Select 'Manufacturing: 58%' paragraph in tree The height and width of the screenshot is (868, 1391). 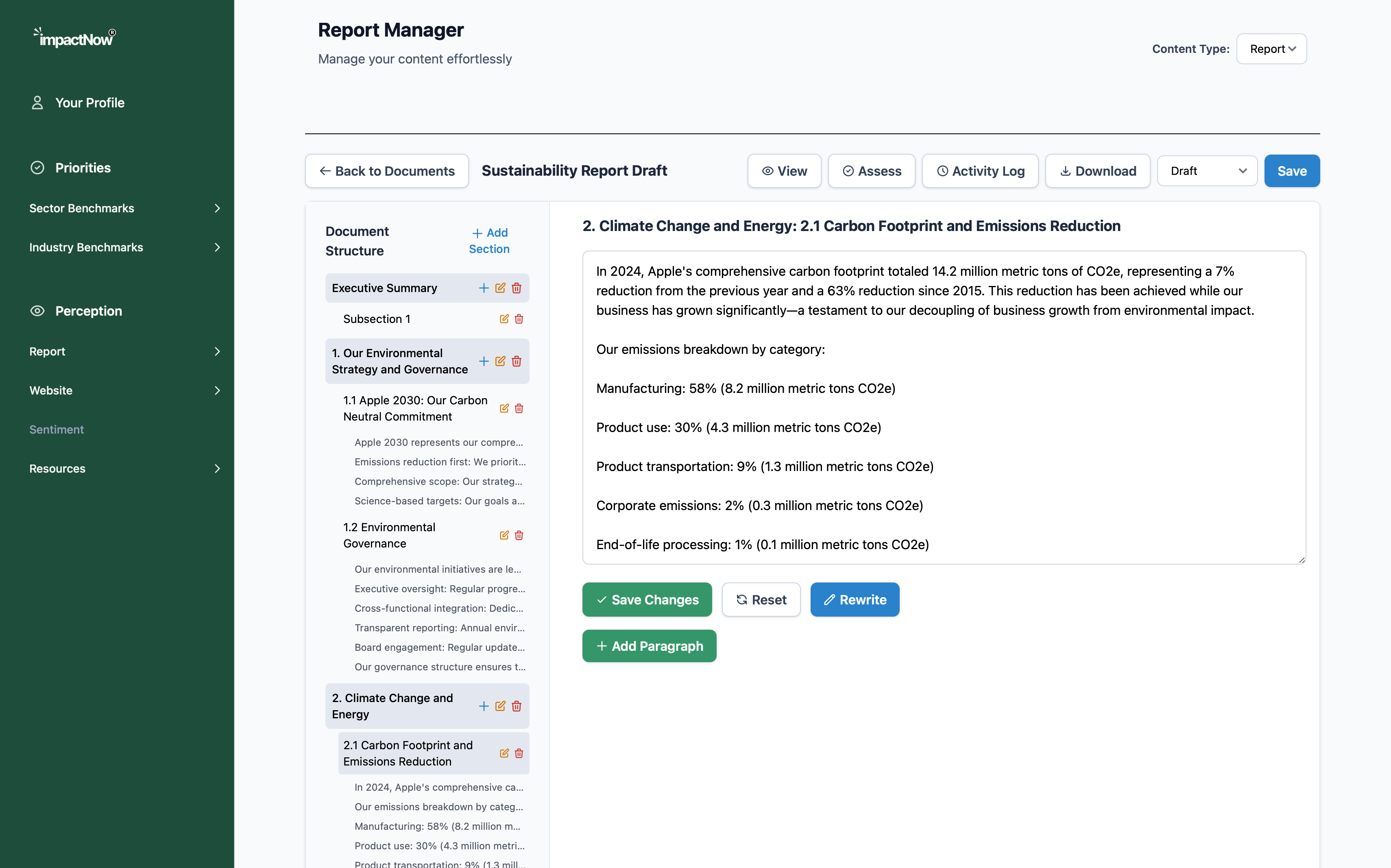(438, 827)
